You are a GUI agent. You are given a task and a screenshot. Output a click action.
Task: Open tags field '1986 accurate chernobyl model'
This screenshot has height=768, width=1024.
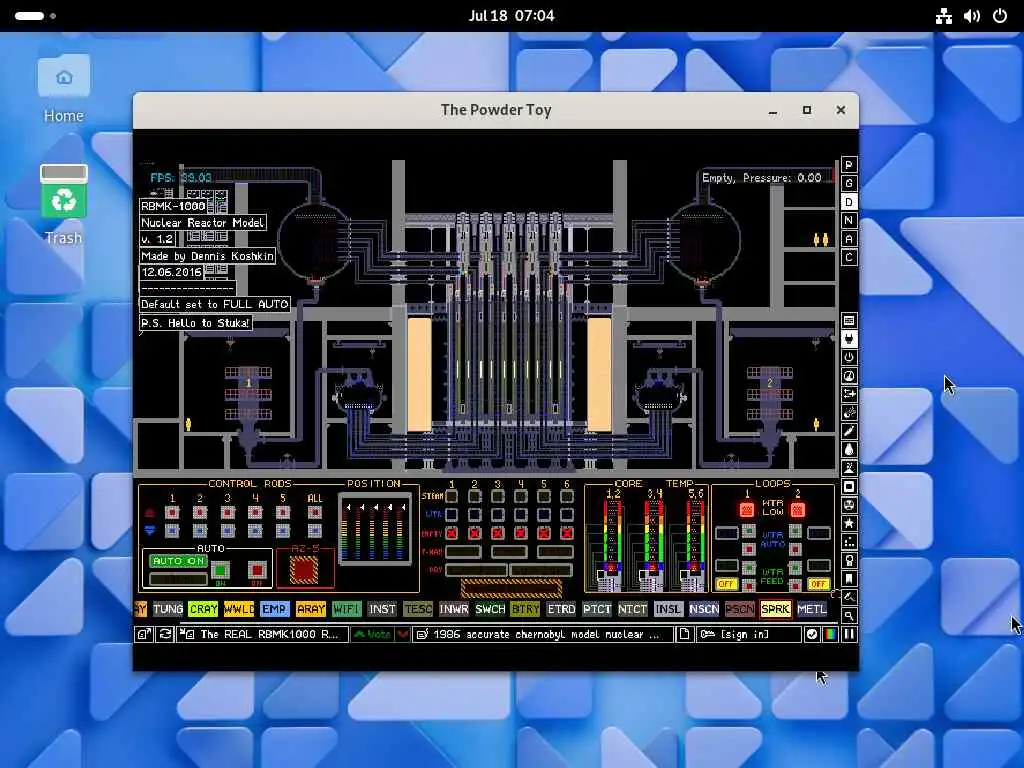coord(543,634)
